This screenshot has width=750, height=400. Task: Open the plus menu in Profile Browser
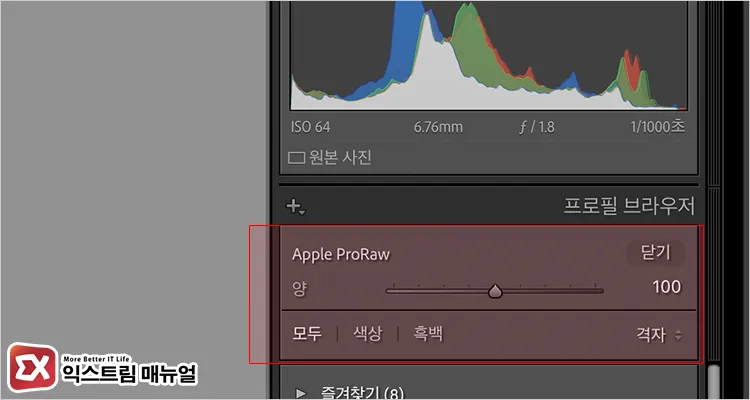[296, 207]
